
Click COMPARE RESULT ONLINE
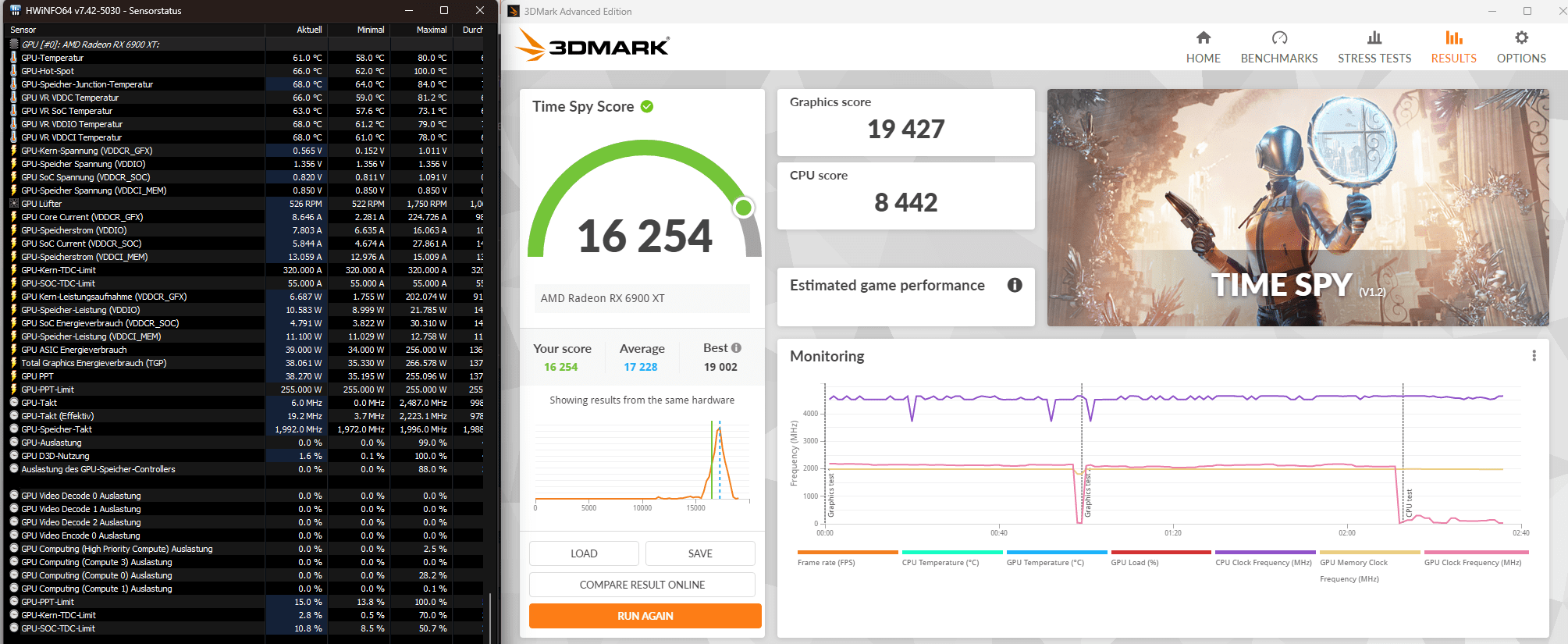(642, 585)
